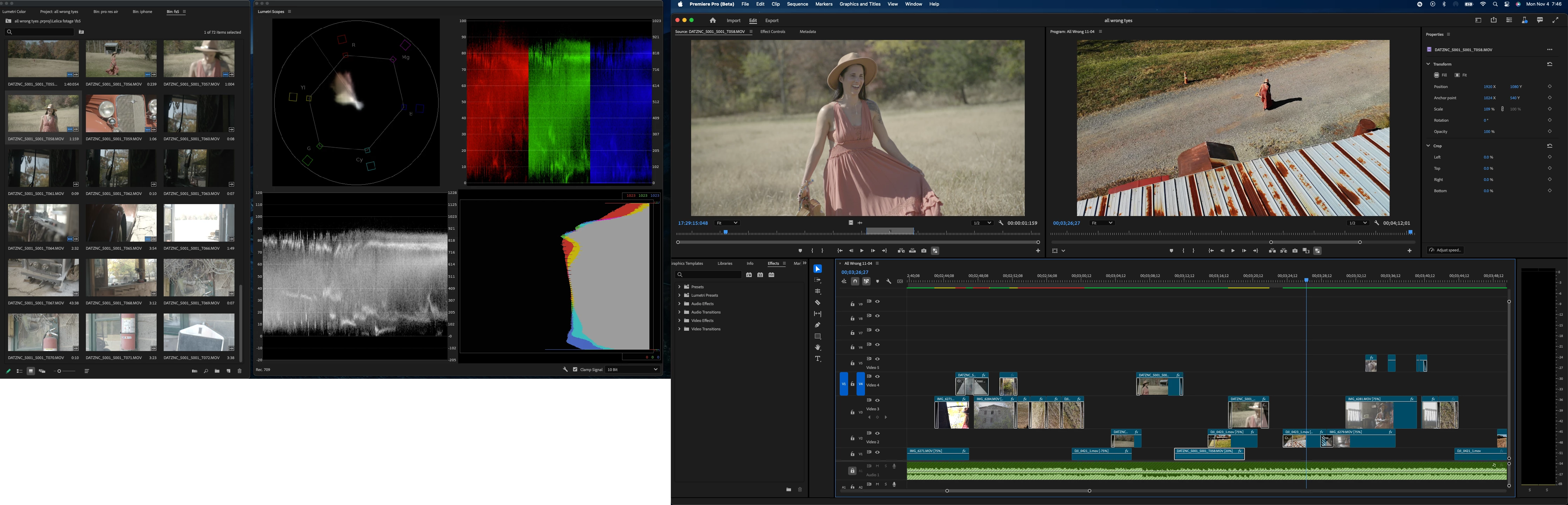Click the Fill transform button
The width and height of the screenshot is (1568, 505).
pos(1440,75)
